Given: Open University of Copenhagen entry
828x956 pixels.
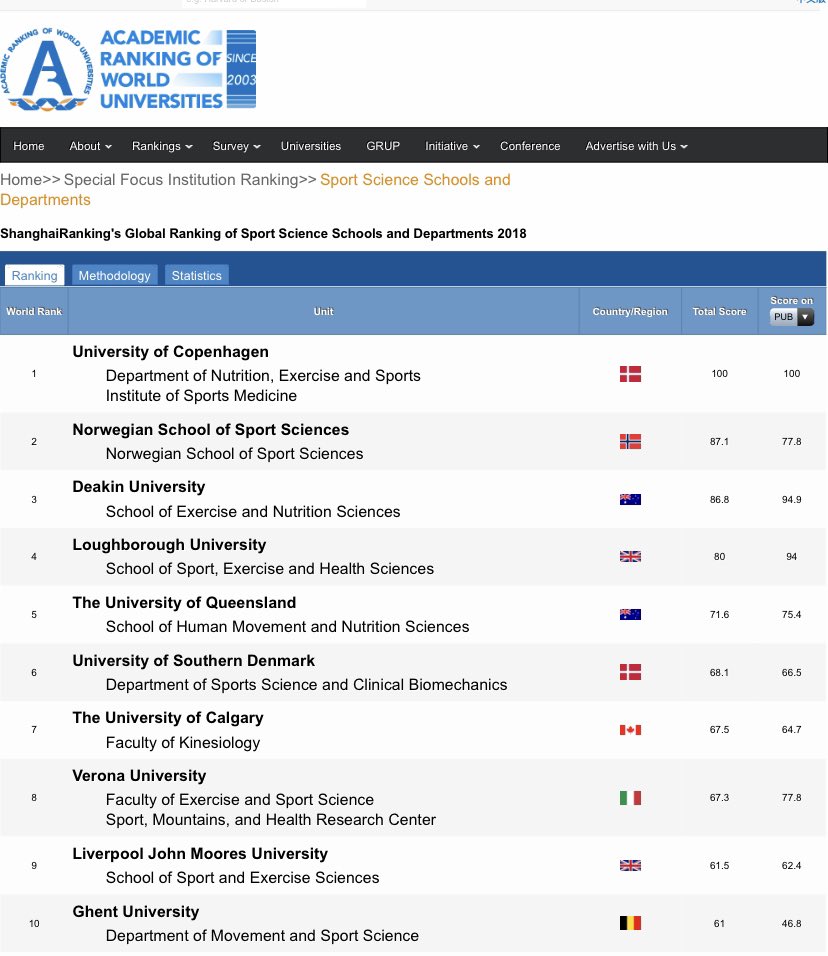Looking at the screenshot, I should [x=170, y=352].
